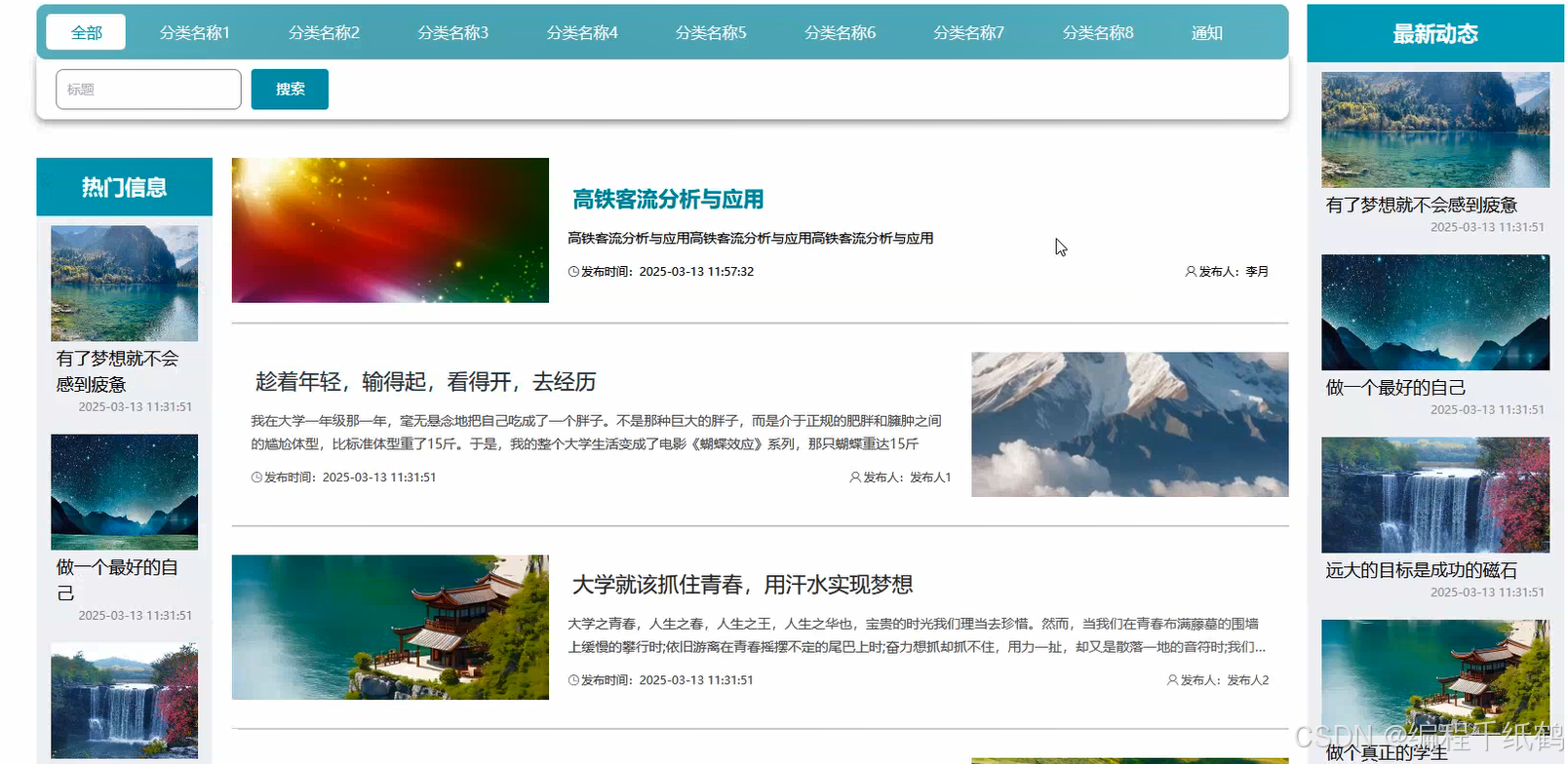Screen dimensions: 1568x764
Task: Open the 分类名称2 tab
Action: click(x=324, y=32)
